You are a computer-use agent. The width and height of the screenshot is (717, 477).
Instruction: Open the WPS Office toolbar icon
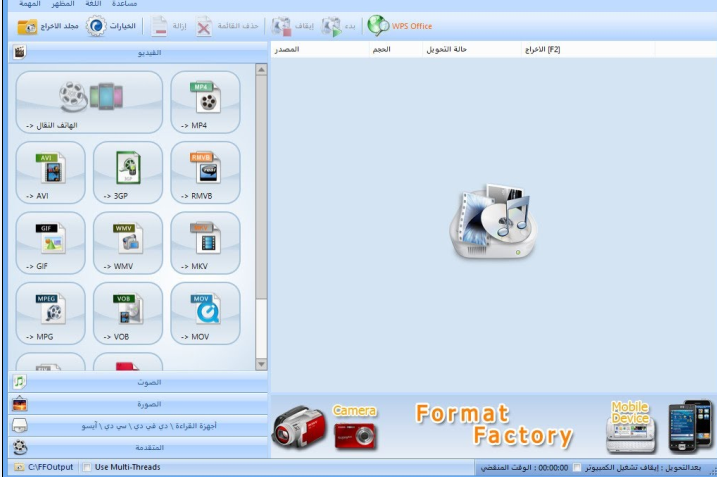[378, 26]
